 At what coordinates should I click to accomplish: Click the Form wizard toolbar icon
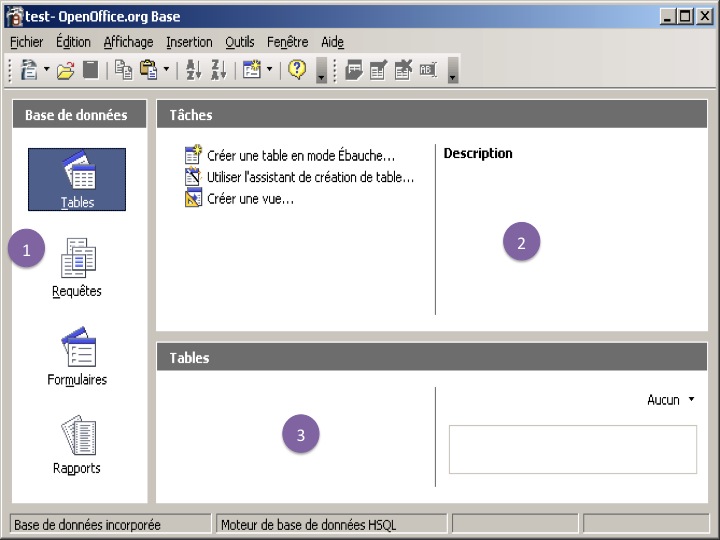(252, 70)
